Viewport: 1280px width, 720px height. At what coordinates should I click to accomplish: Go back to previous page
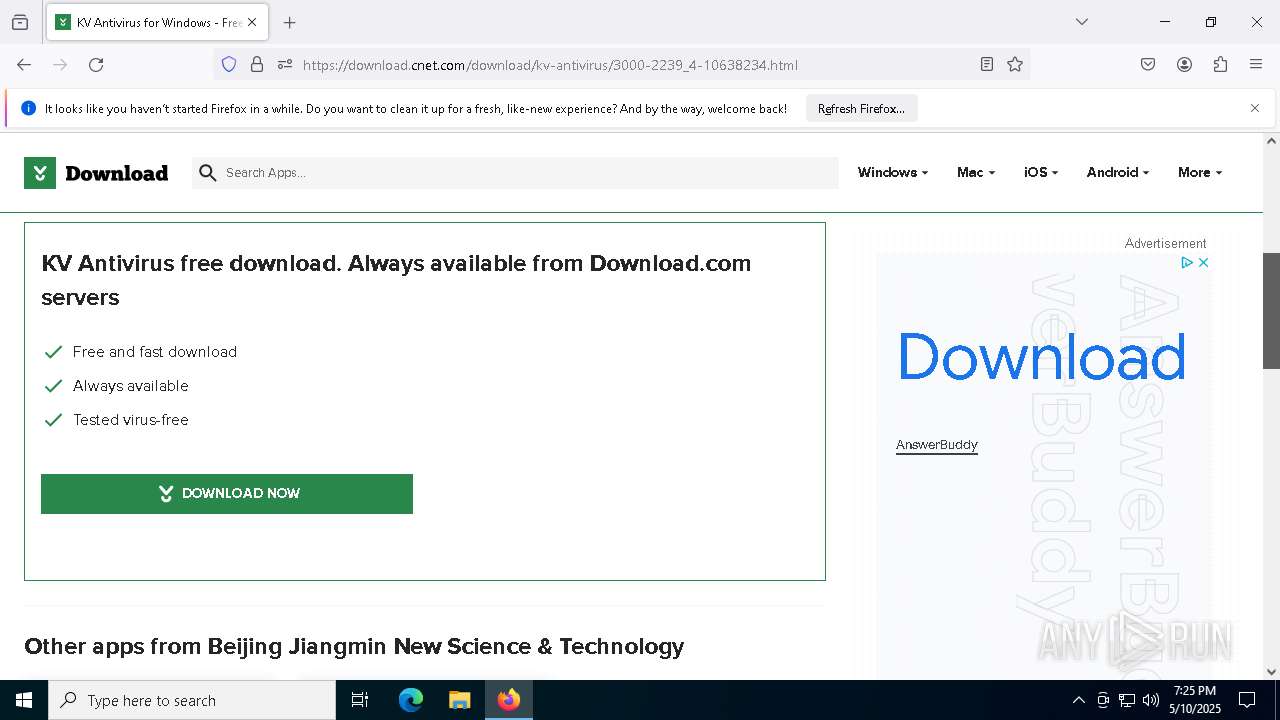point(24,65)
